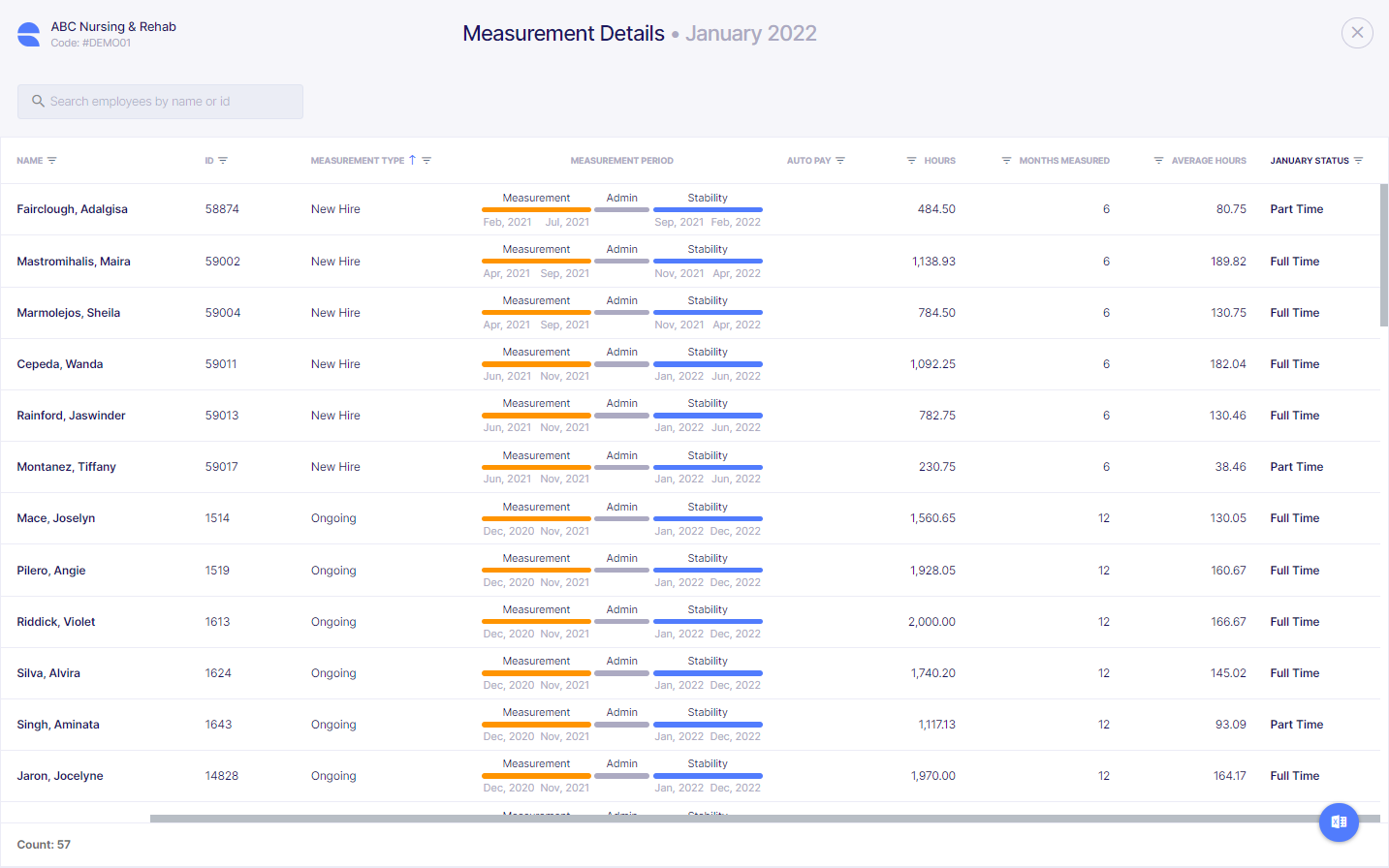This screenshot has width=1389, height=868.
Task: Click Full Time status for Cepeda, Wanda
Action: [x=1295, y=364]
